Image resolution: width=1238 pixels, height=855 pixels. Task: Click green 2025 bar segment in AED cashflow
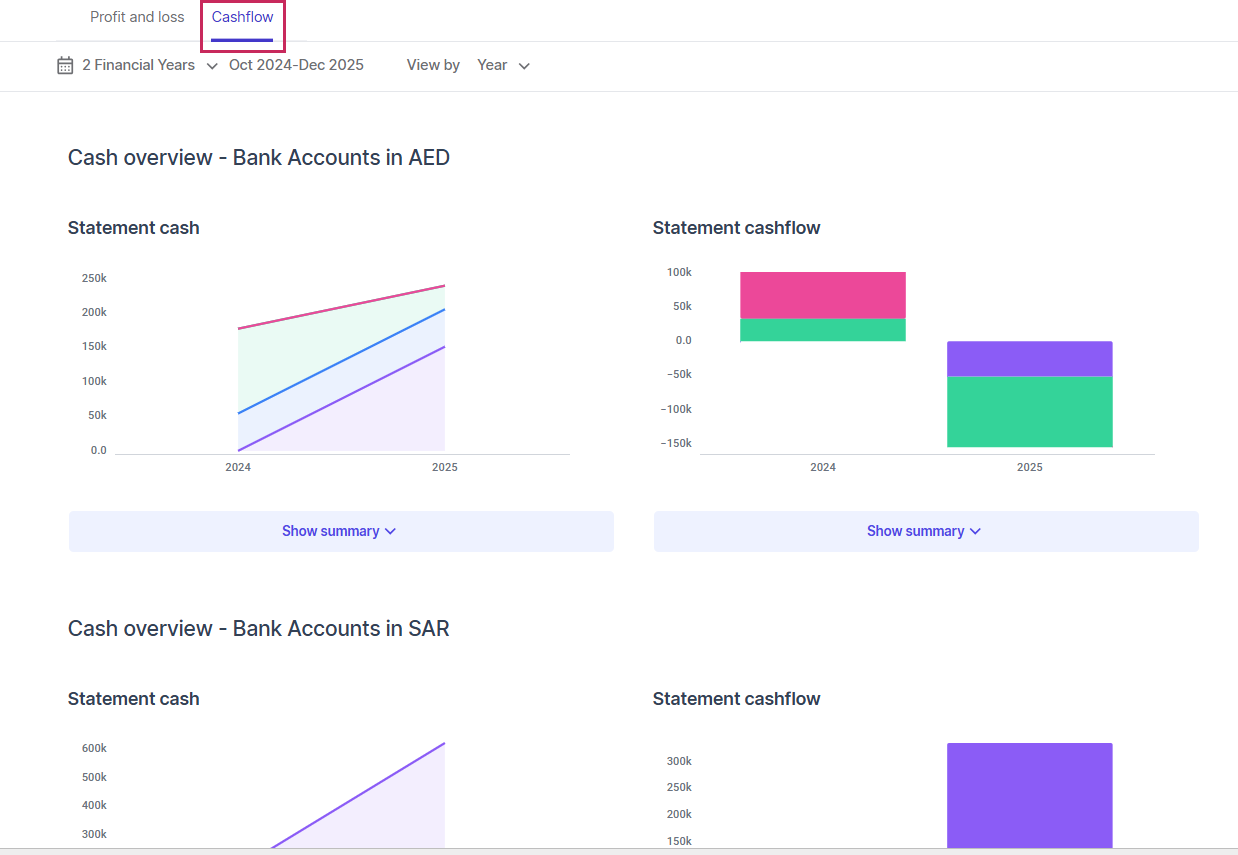[1029, 412]
